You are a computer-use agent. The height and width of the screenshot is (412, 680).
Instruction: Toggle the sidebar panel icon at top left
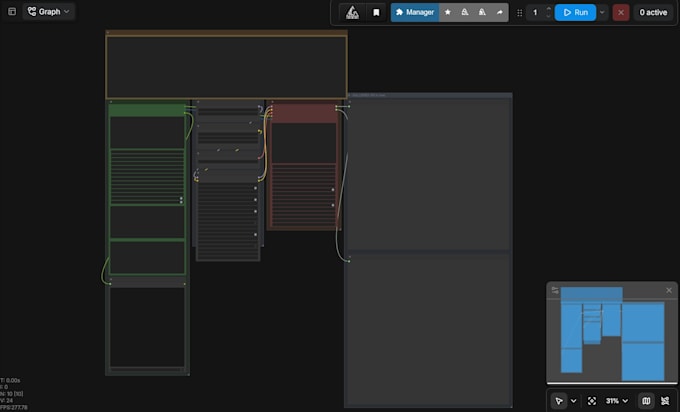(x=12, y=12)
